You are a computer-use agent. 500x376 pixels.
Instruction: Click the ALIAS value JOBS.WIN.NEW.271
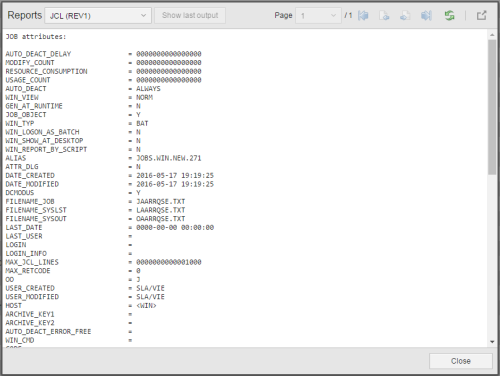point(169,158)
